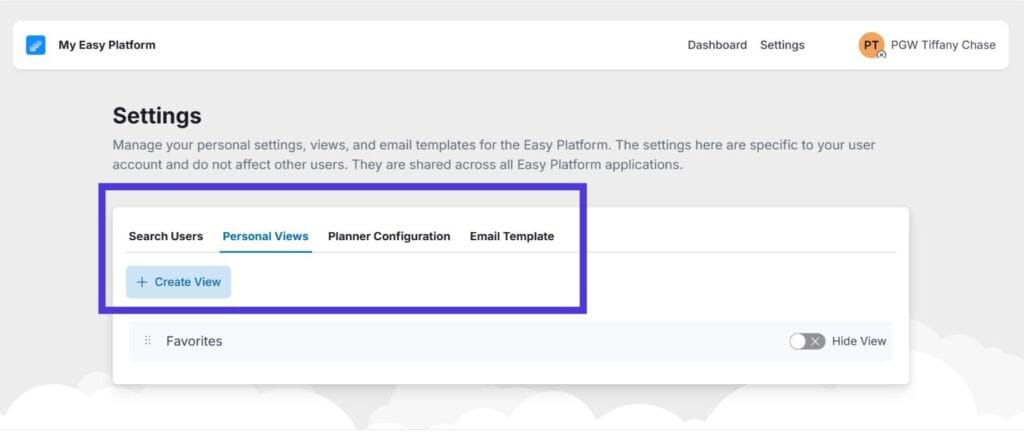Open the Search Users tab

[166, 236]
